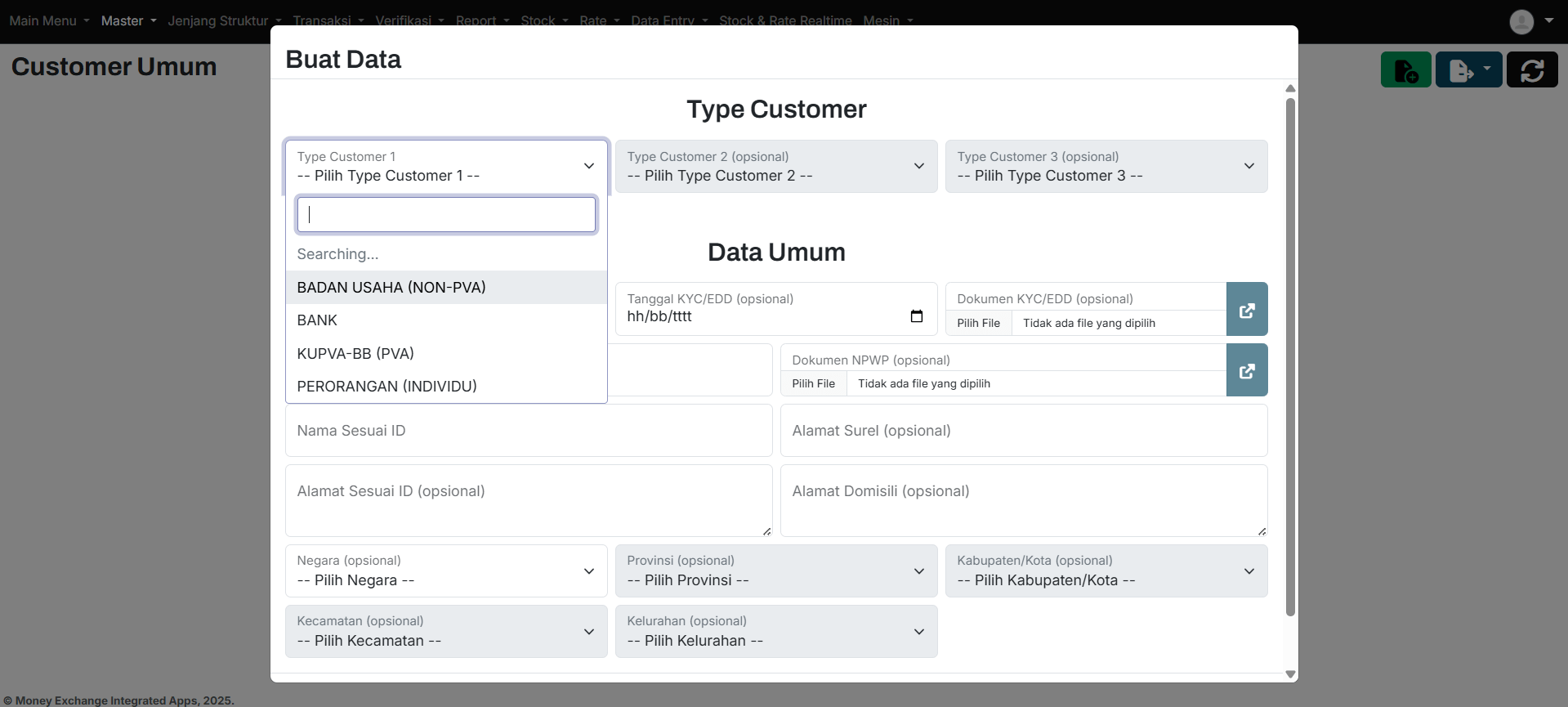Click the green add new file icon
The width and height of the screenshot is (1568, 707).
click(x=1405, y=70)
